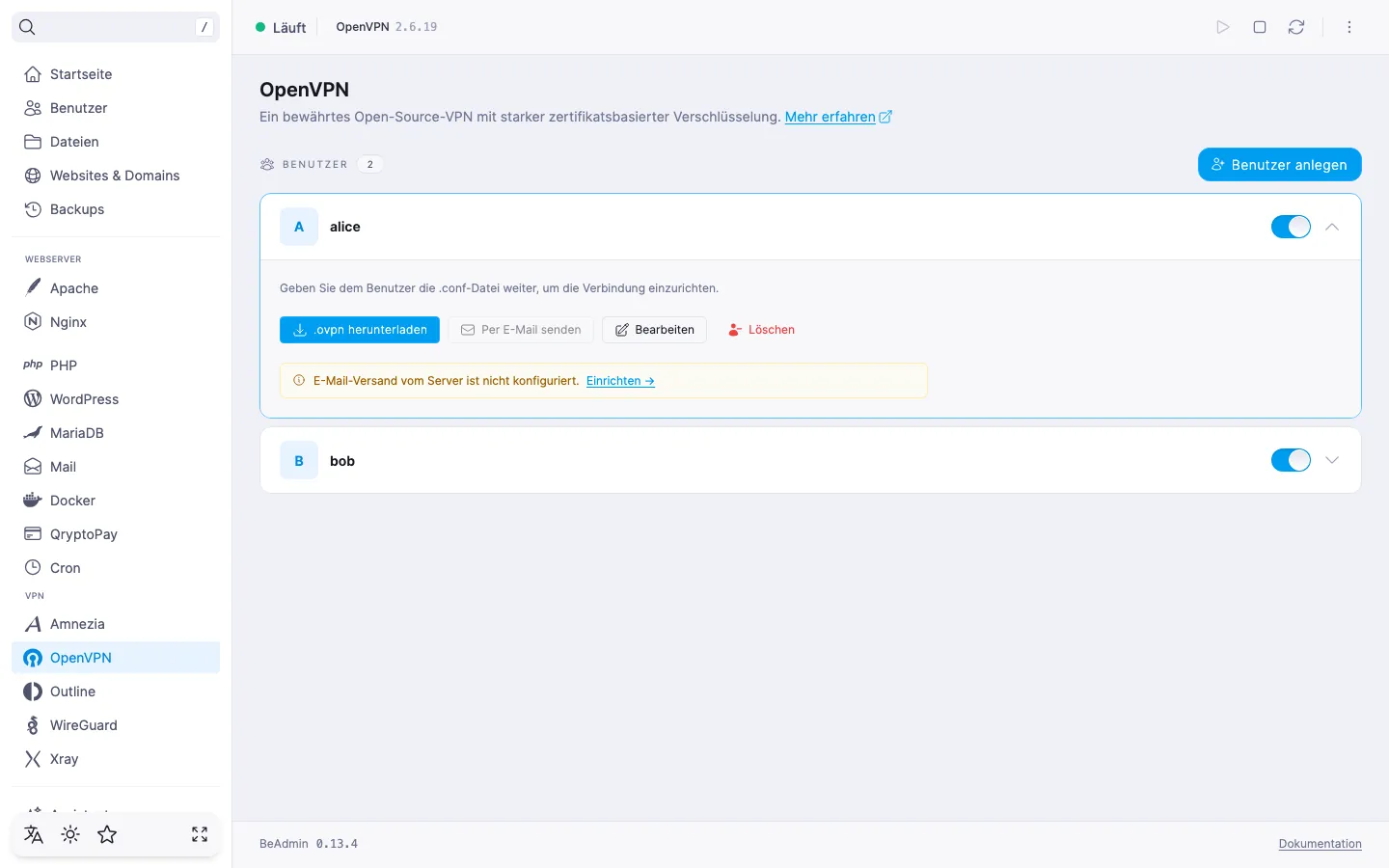Click the Bearbeiten button for alice

[654, 330]
